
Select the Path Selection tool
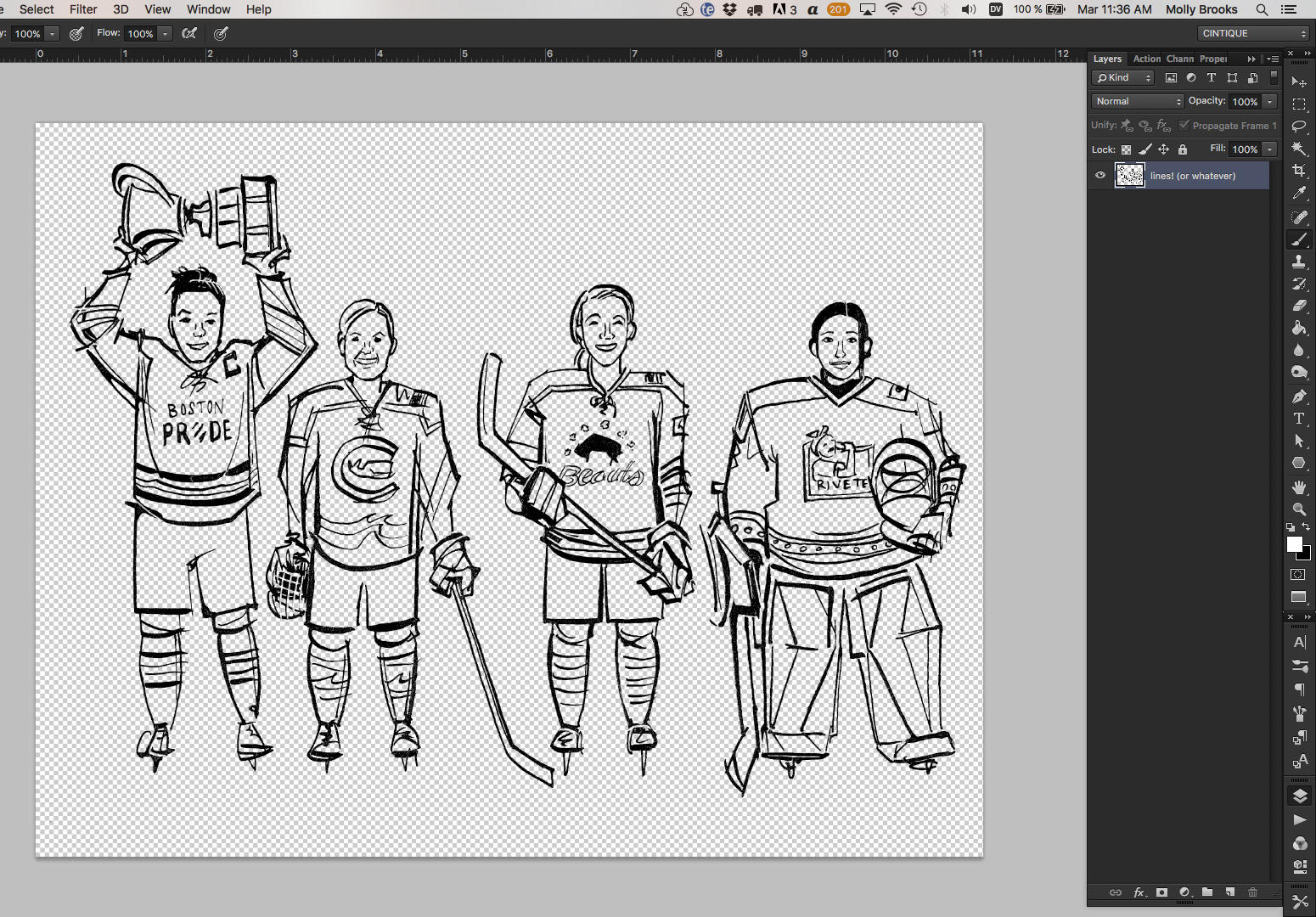pyautogui.click(x=1299, y=441)
